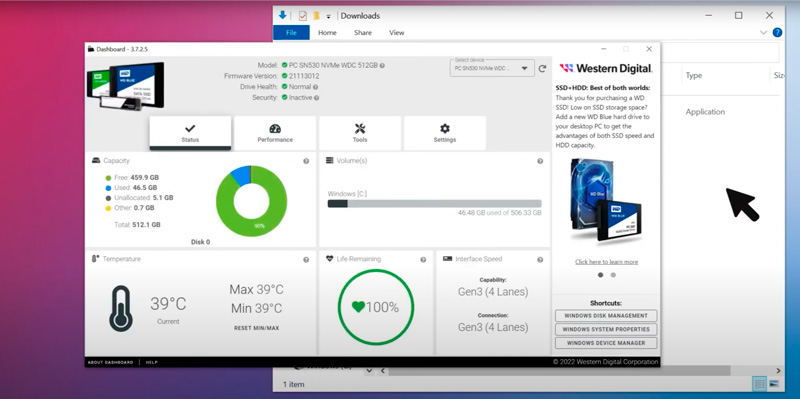Open help for the Temperature panel
The height and width of the screenshot is (399, 800).
pos(306,260)
